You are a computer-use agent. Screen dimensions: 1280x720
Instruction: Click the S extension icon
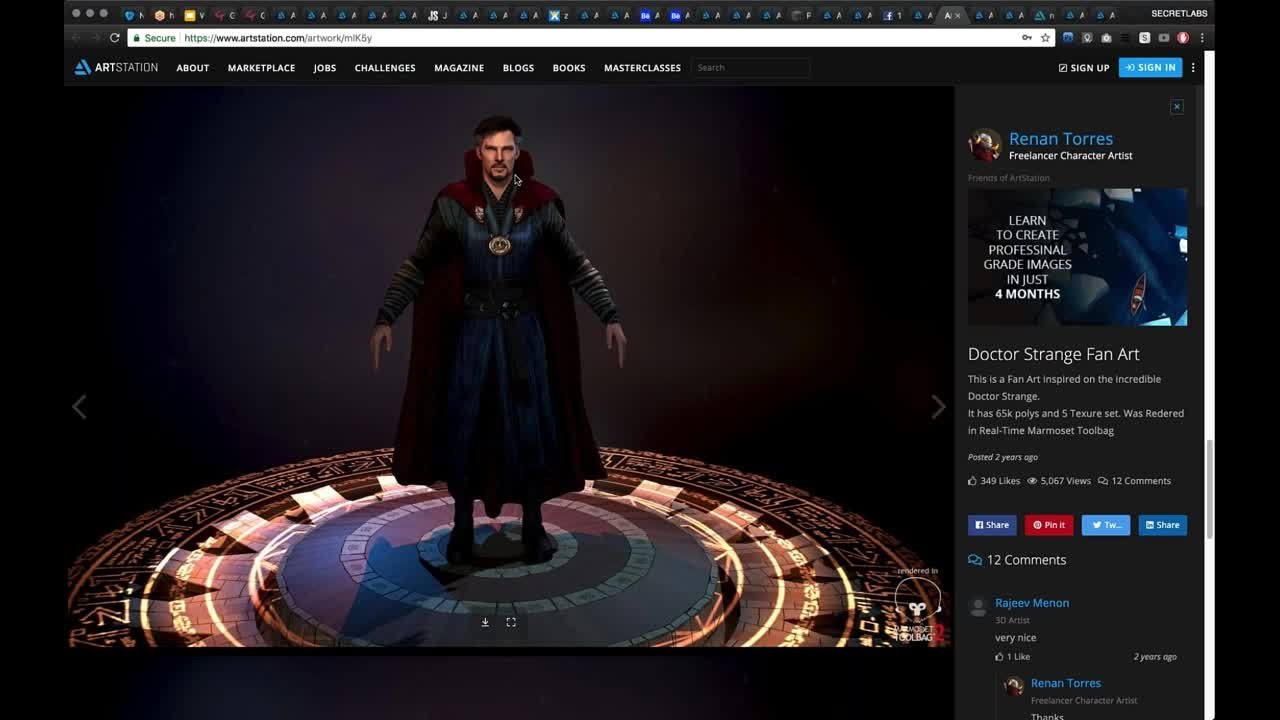pyautogui.click(x=1145, y=38)
